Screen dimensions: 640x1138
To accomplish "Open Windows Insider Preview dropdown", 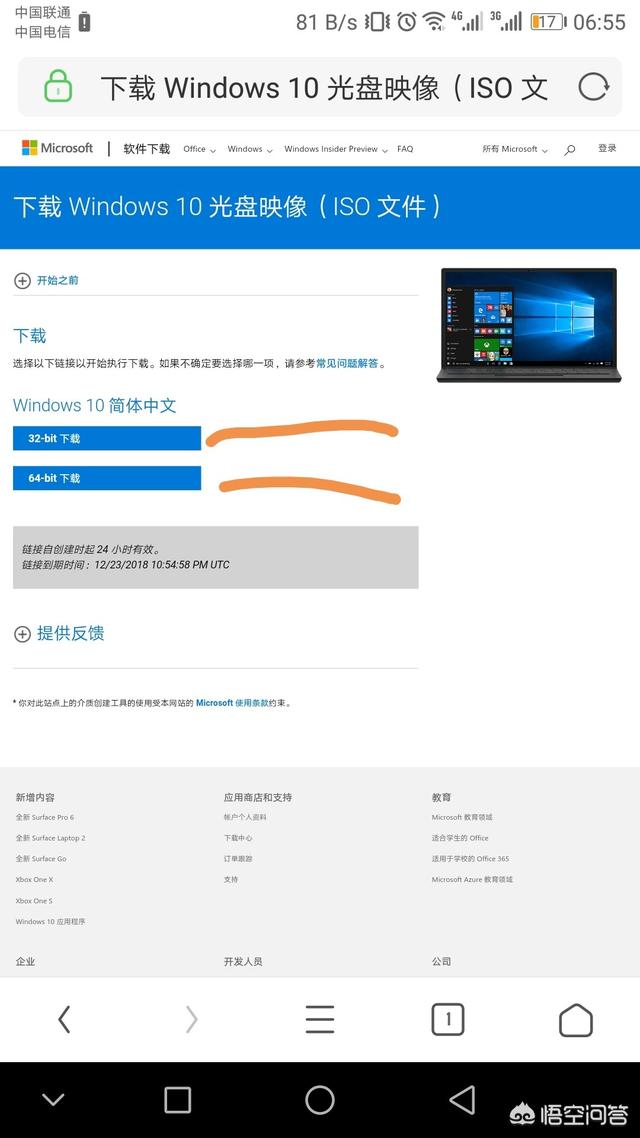I will (336, 149).
